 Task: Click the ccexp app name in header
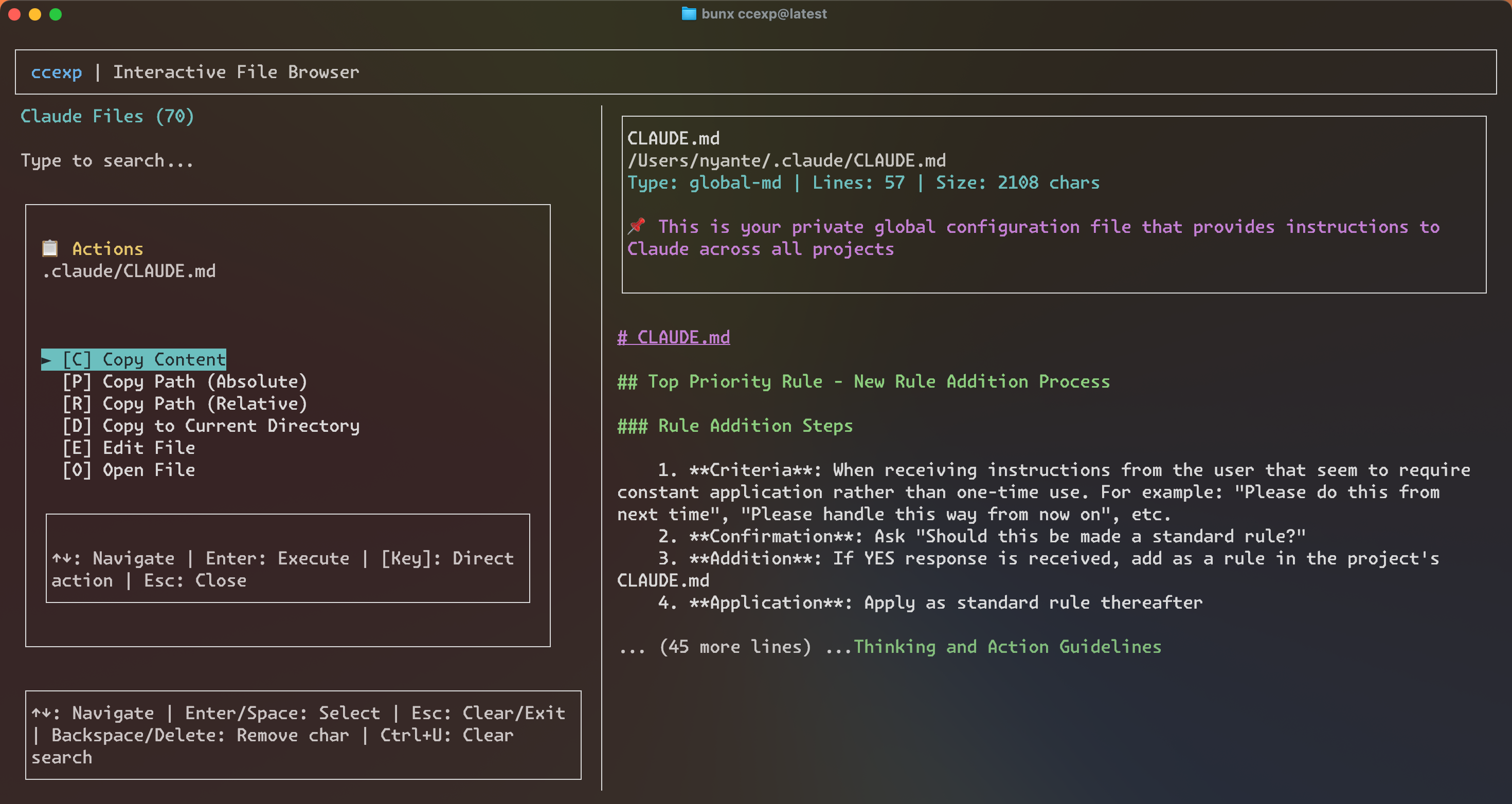click(57, 71)
